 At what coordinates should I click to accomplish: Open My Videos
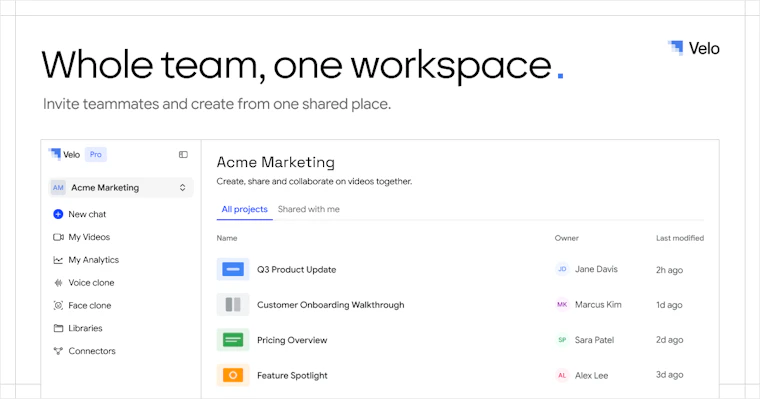[89, 237]
